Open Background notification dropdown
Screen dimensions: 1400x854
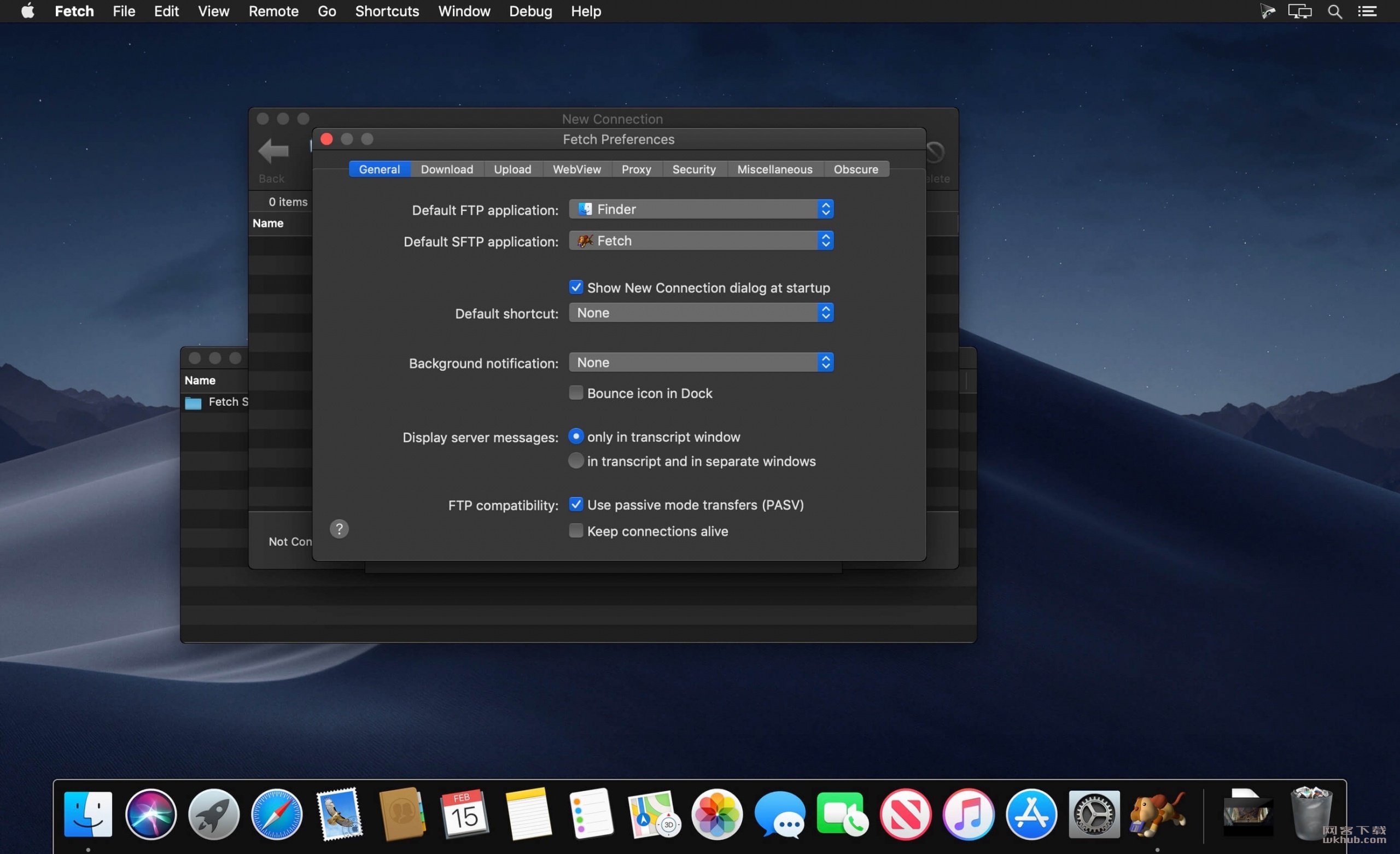click(x=701, y=362)
